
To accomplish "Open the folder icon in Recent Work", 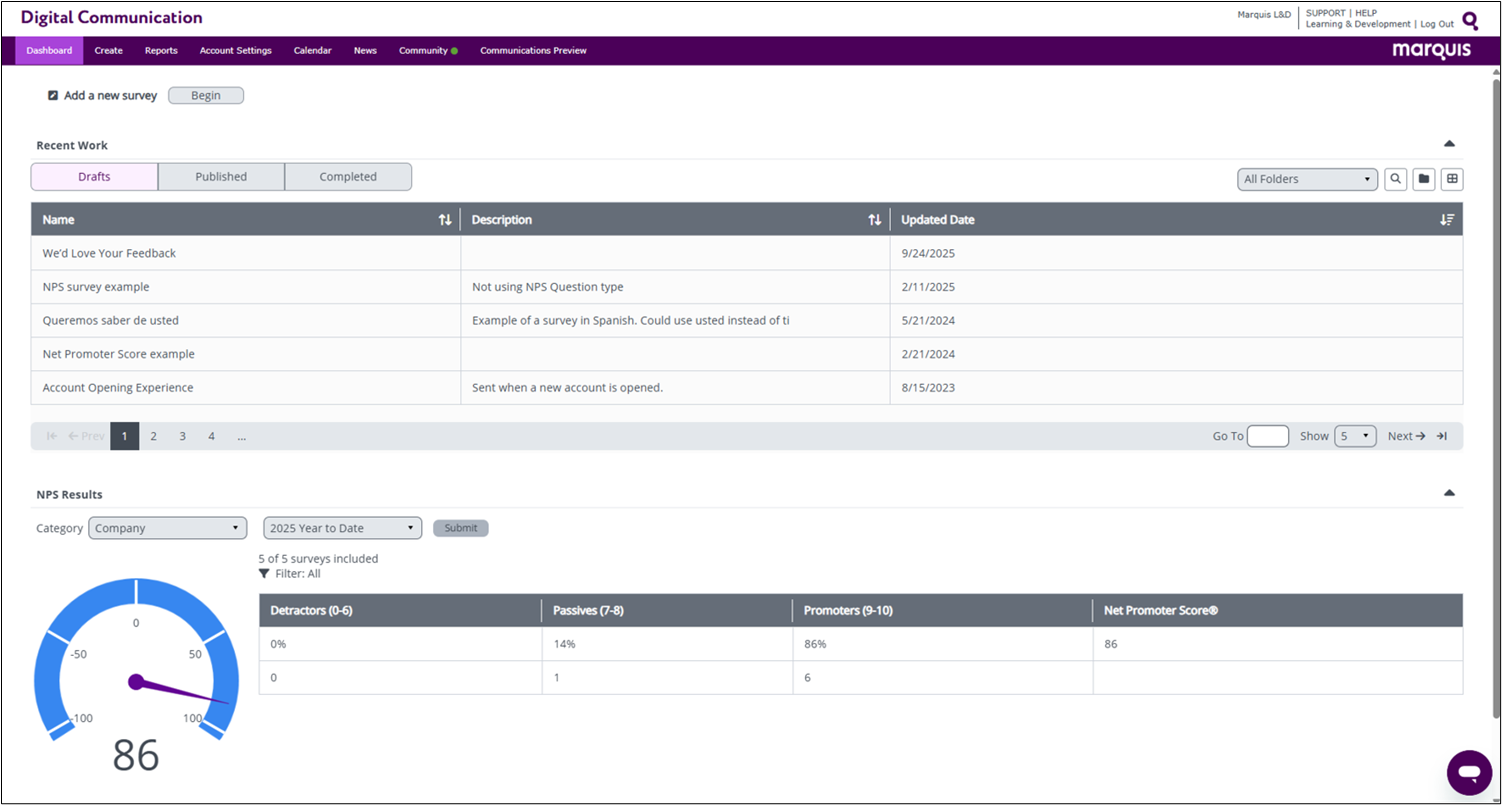I will click(1424, 179).
